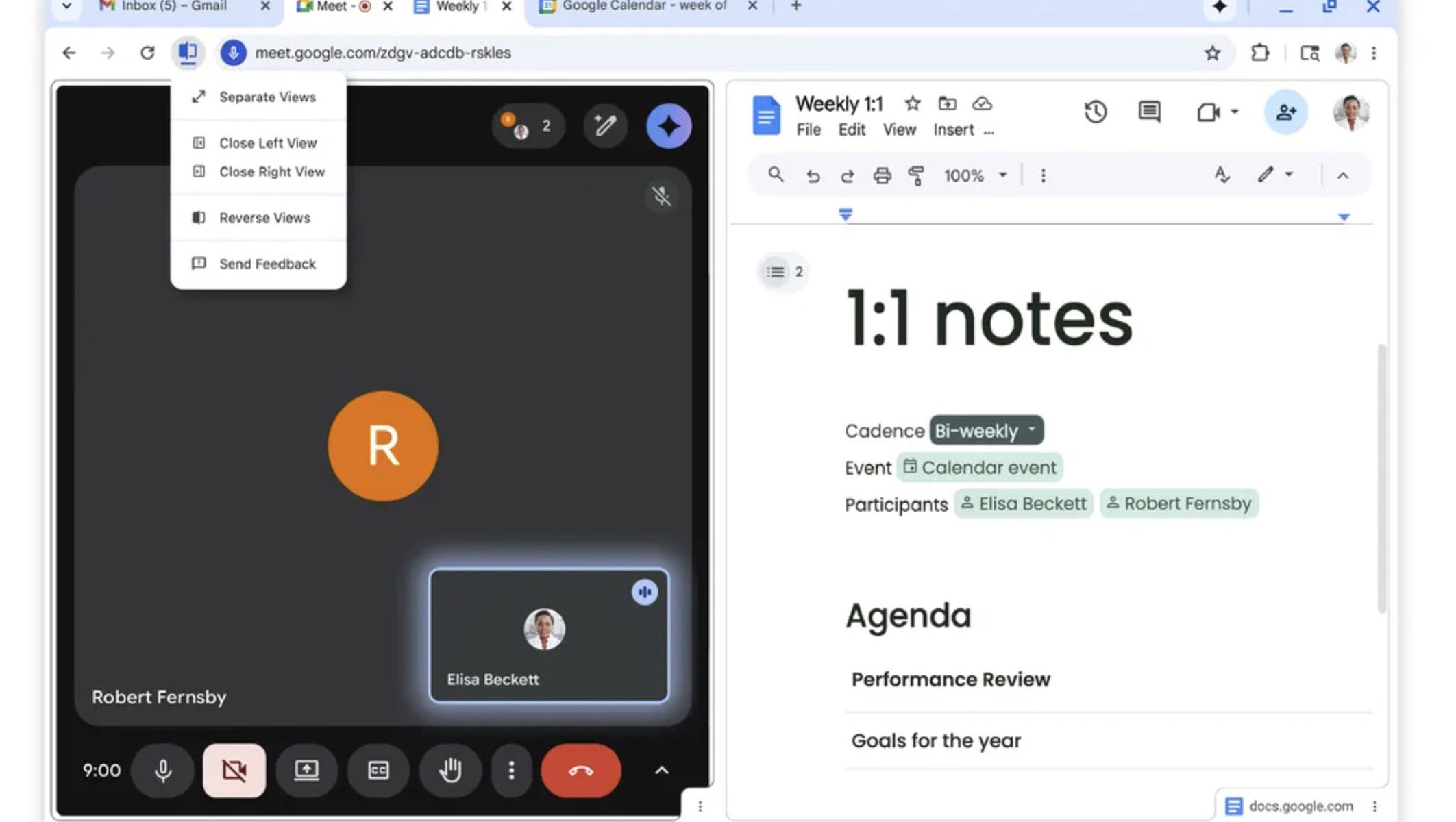This screenshot has height=822, width=1456.
Task: Mute microphone in Meet controls
Action: point(163,771)
